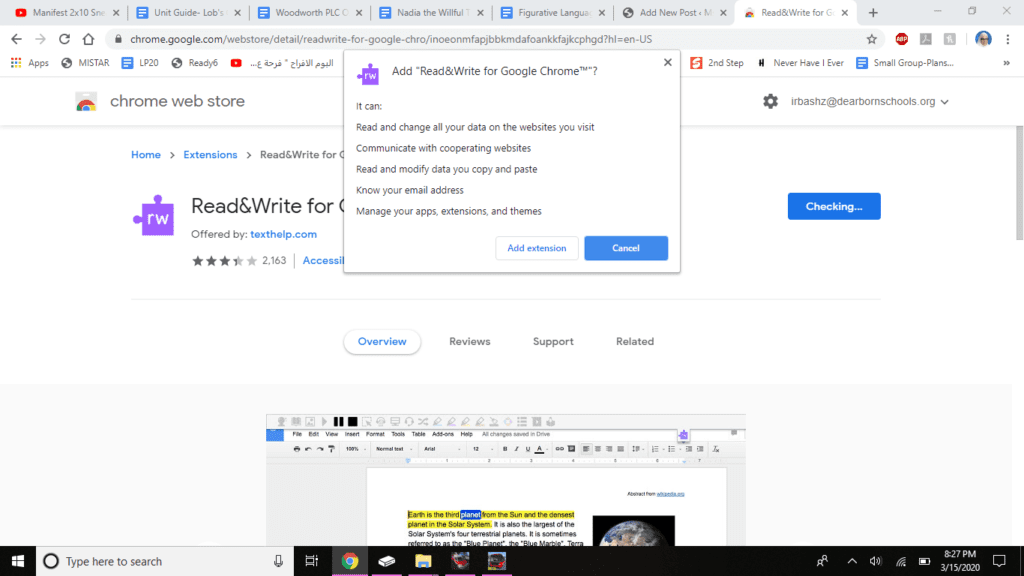Open File Explorer from taskbar
Image resolution: width=1024 pixels, height=576 pixels.
pyautogui.click(x=423, y=561)
